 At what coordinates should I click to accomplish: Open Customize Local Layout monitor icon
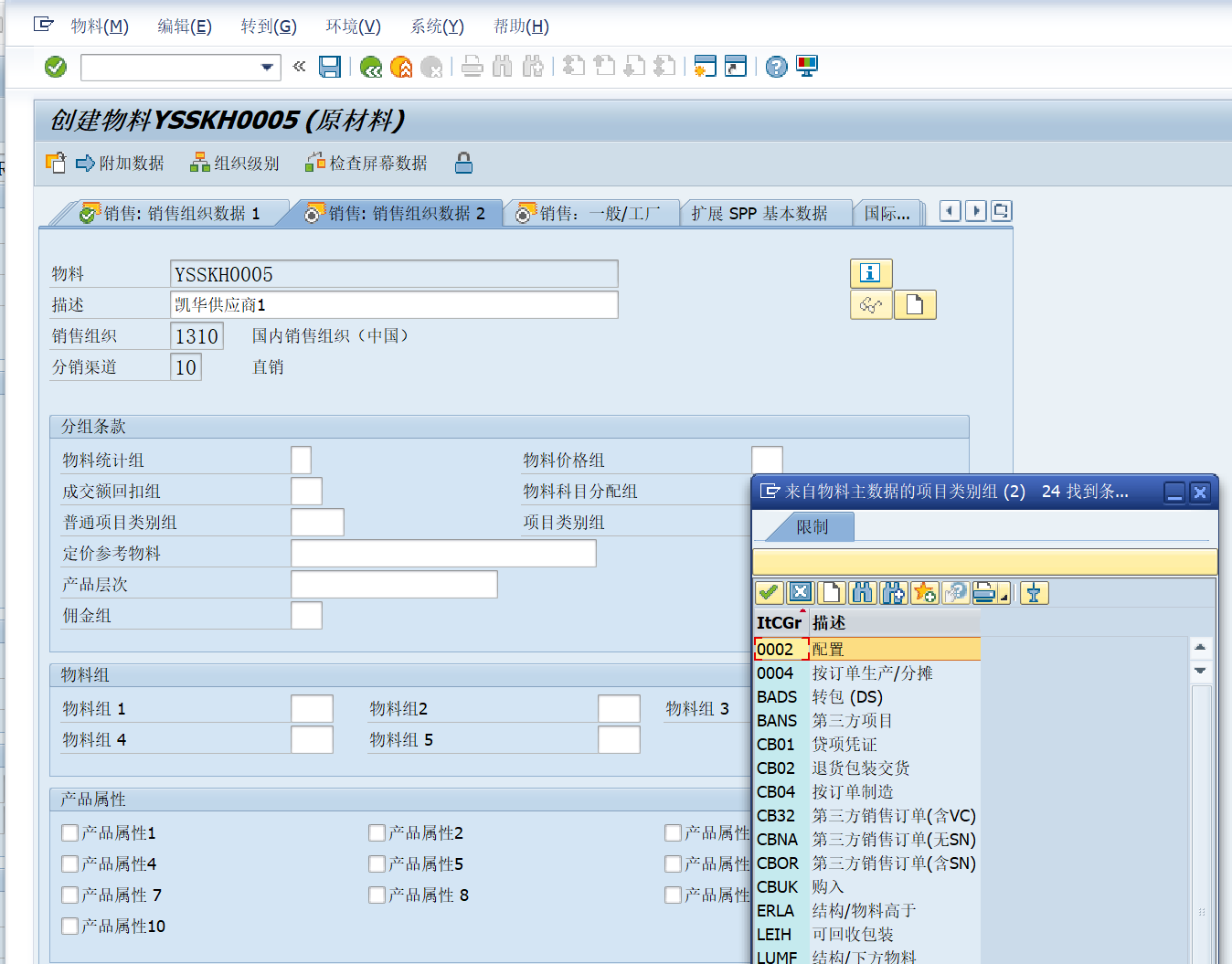(805, 66)
